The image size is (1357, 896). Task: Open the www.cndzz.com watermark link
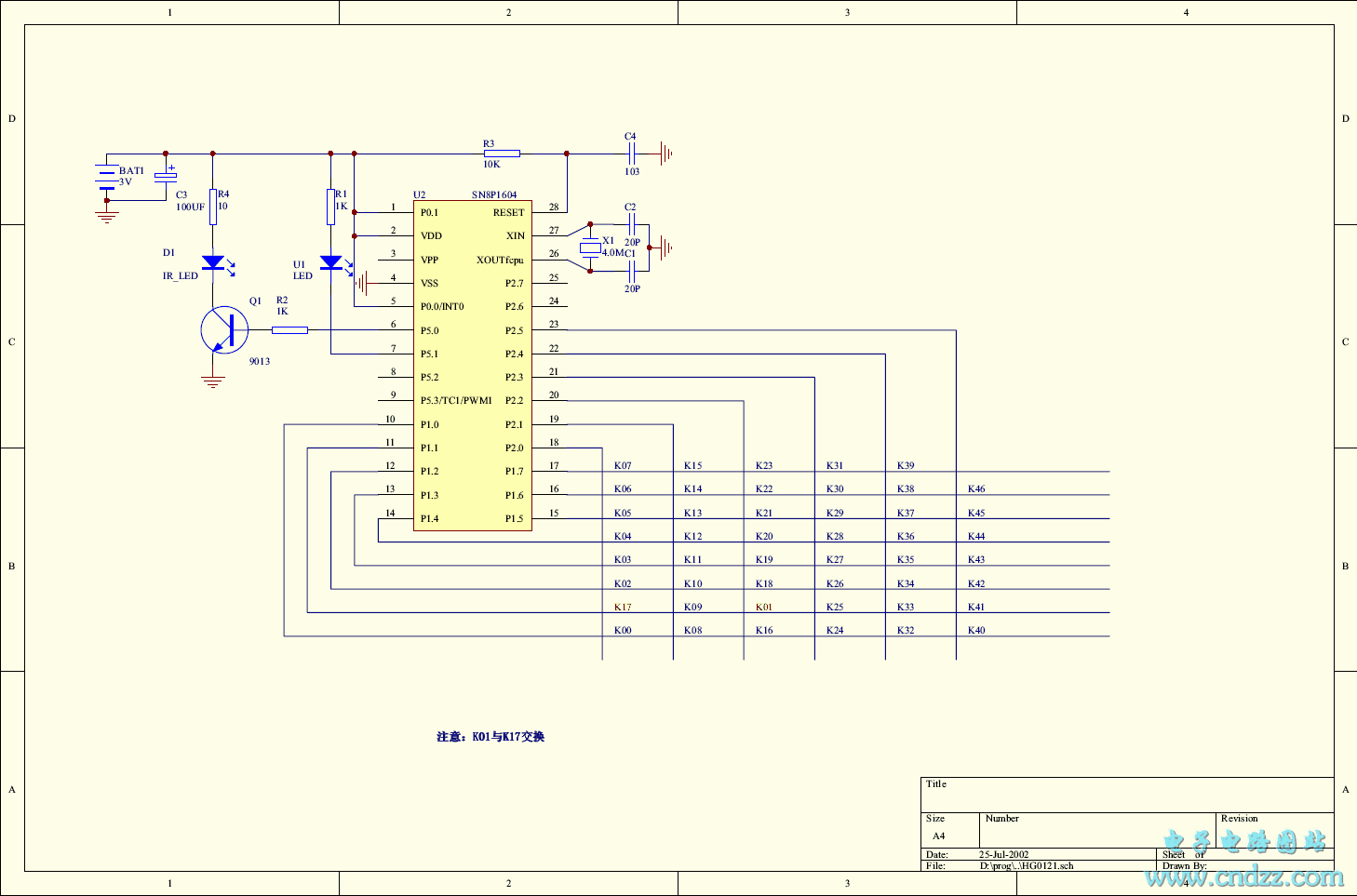click(x=1244, y=876)
